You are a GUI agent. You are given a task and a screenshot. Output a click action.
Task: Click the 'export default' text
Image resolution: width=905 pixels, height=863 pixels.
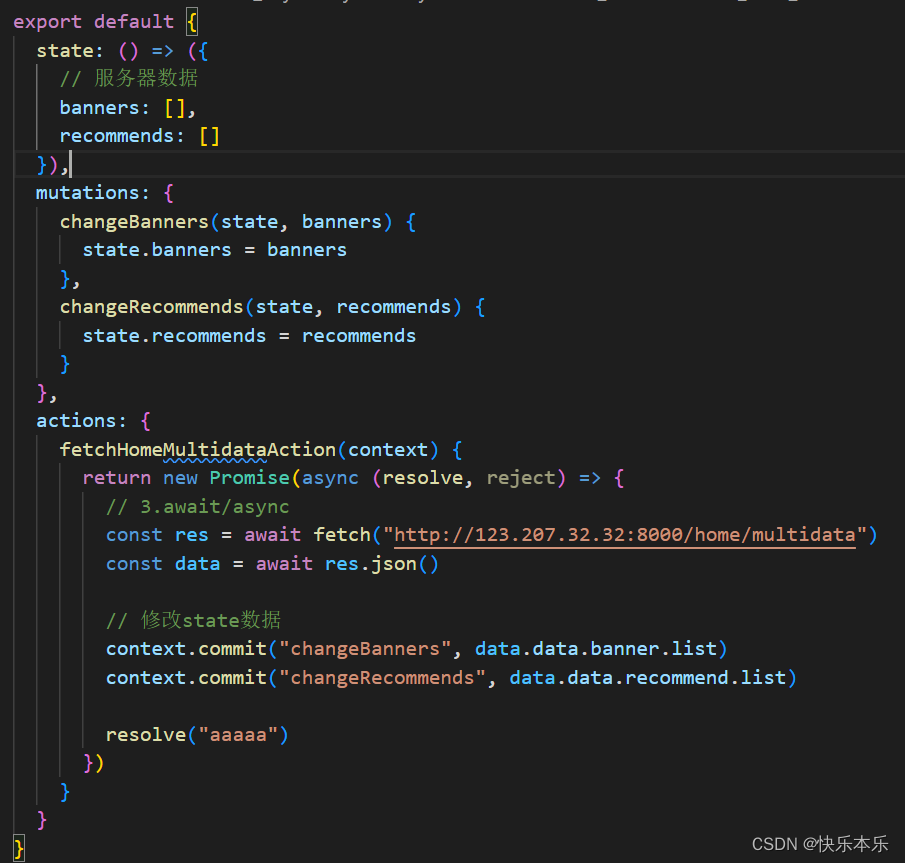94,22
